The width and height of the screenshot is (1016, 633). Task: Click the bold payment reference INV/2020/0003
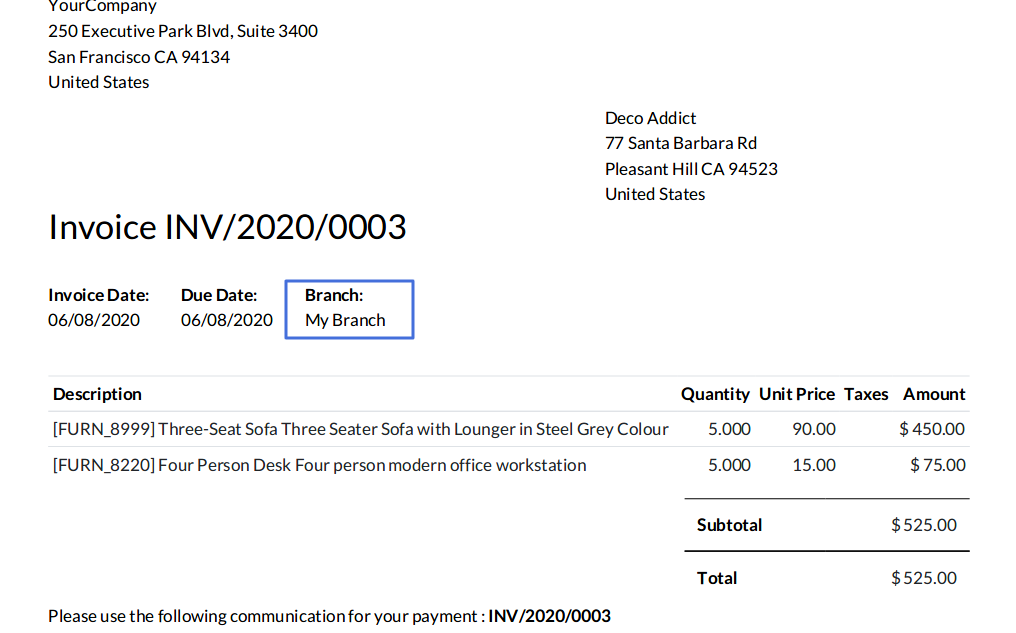(549, 616)
